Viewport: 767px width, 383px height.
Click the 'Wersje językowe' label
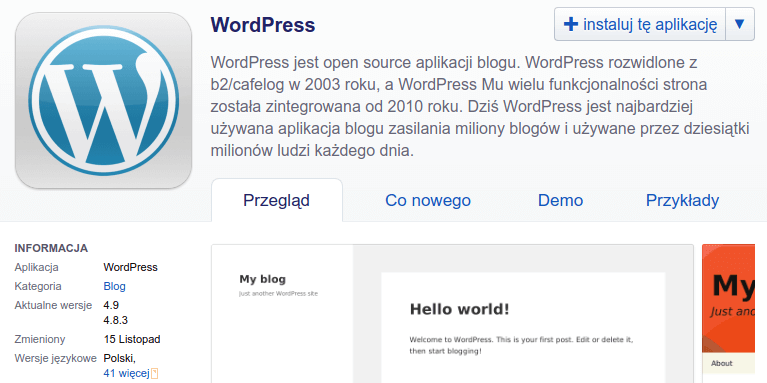pos(56,358)
